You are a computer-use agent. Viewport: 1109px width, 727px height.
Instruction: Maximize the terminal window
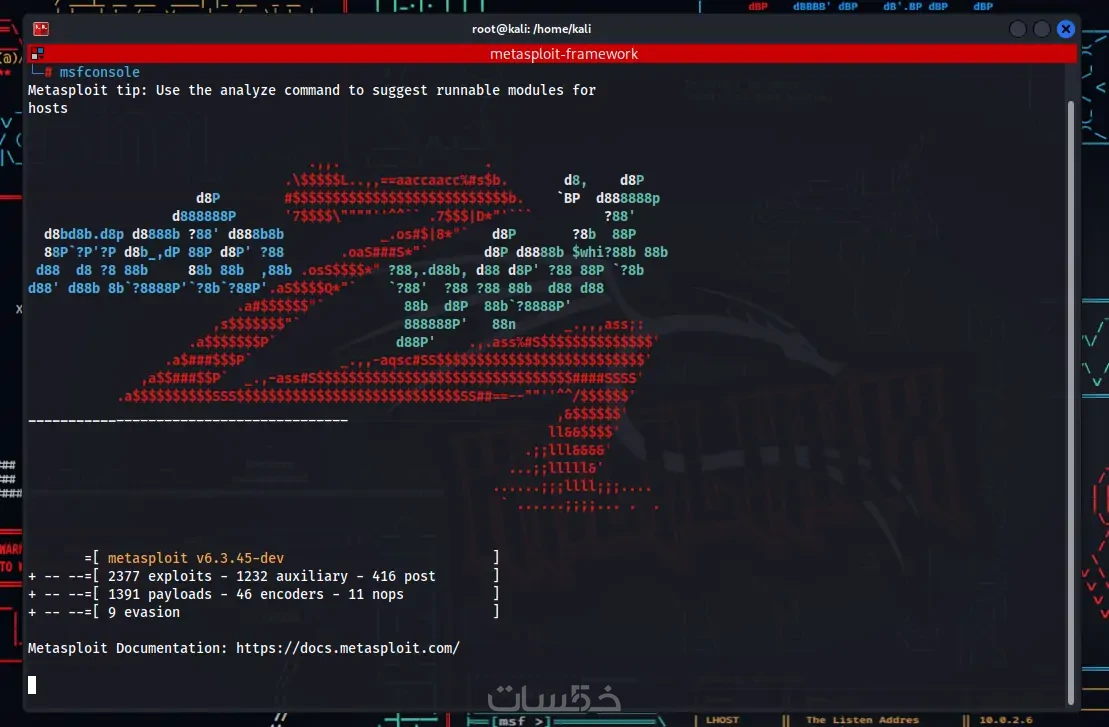click(1042, 29)
